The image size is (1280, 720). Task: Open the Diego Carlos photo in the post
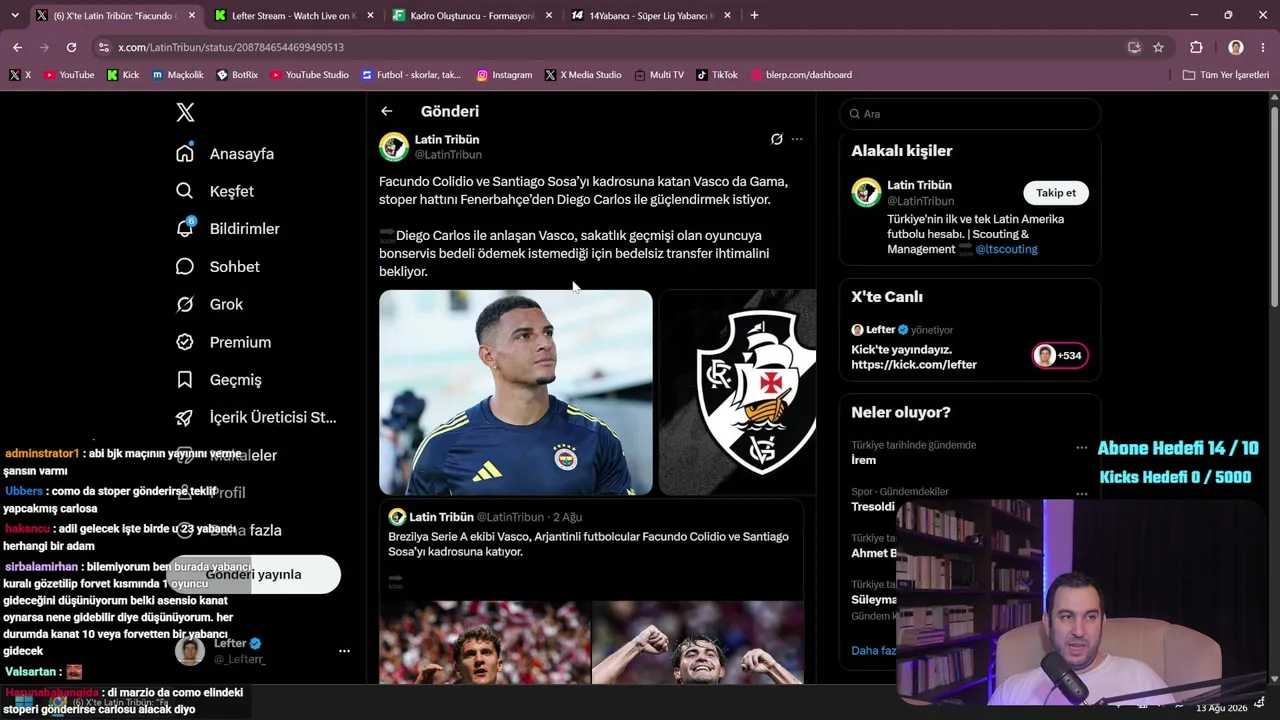(x=516, y=392)
